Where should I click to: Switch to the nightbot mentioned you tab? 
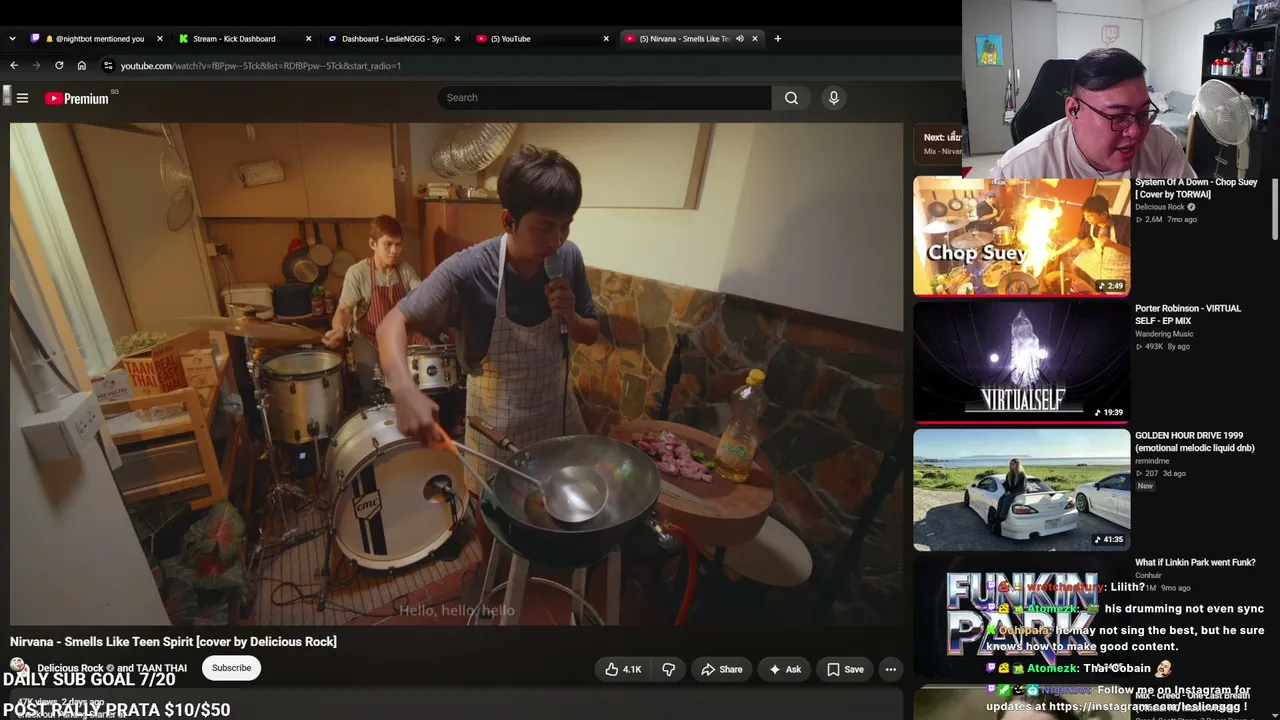[96, 39]
